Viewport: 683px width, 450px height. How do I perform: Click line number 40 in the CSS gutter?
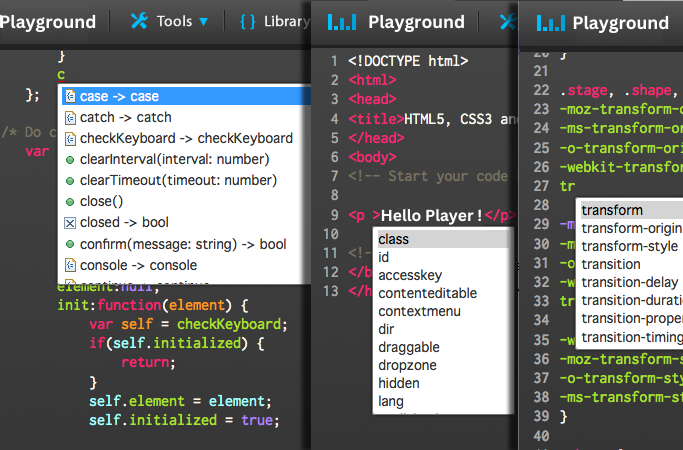541,436
